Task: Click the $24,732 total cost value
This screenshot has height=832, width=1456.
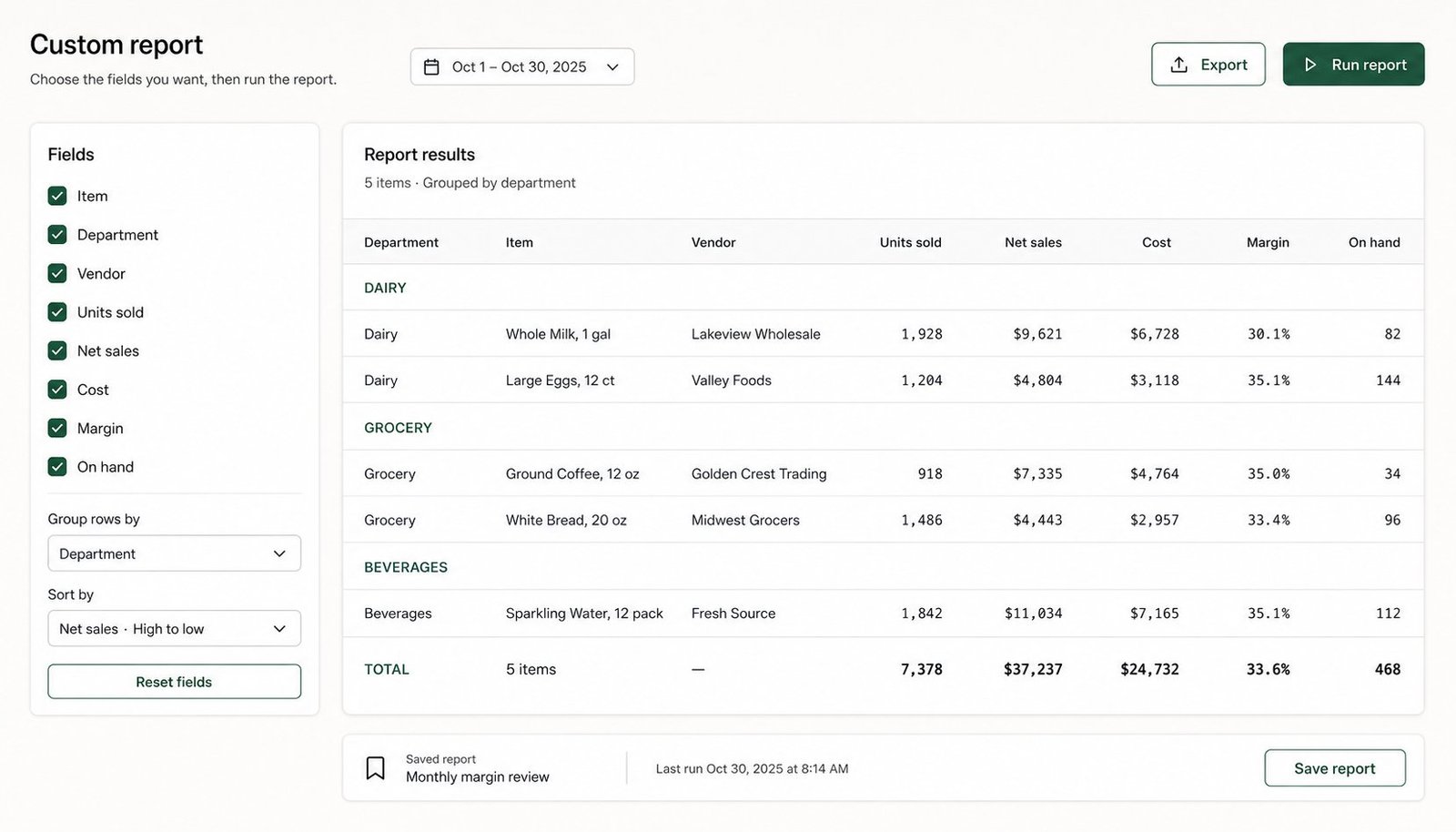Action: [1149, 669]
